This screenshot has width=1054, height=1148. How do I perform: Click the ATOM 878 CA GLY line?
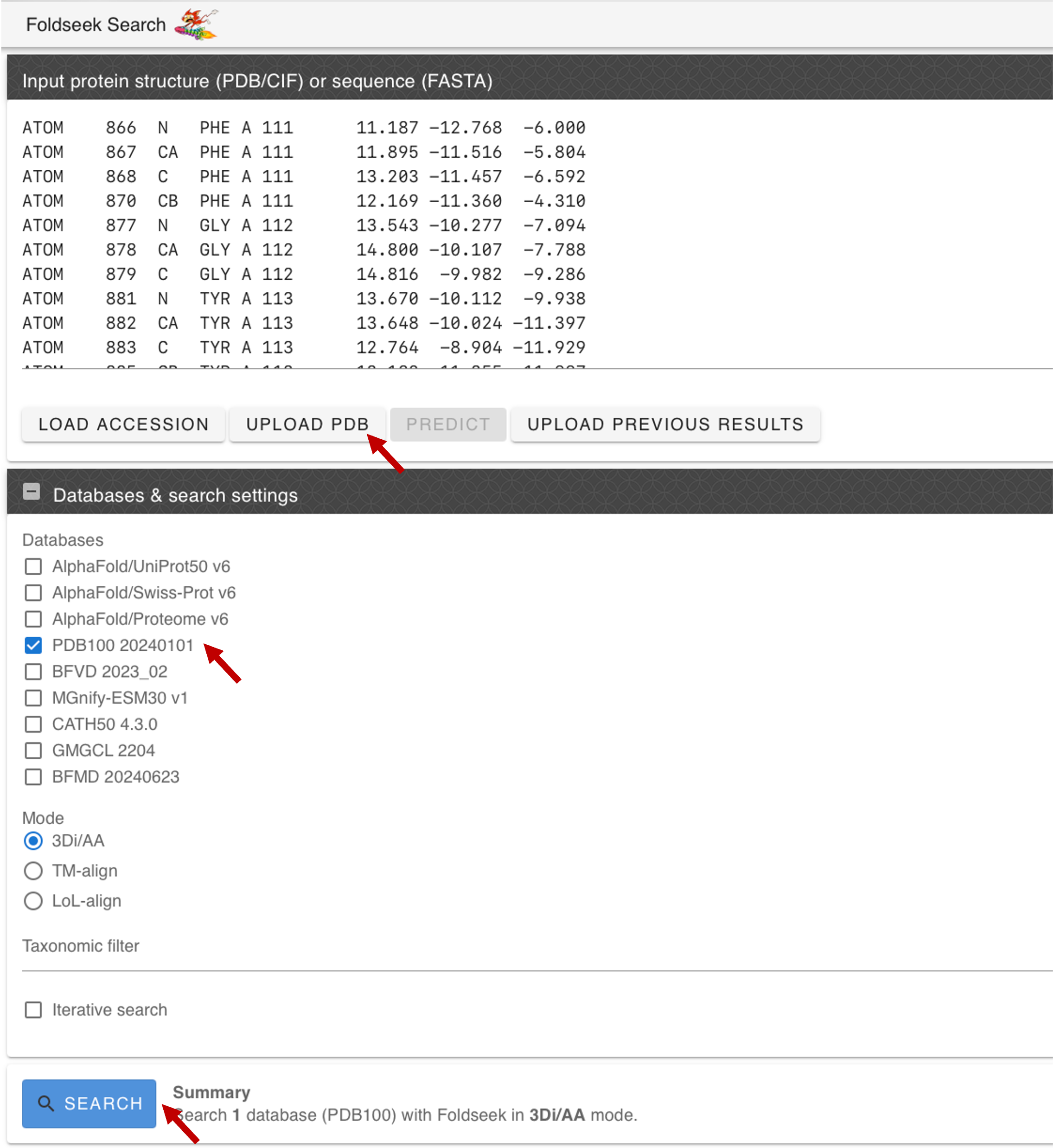tap(304, 250)
